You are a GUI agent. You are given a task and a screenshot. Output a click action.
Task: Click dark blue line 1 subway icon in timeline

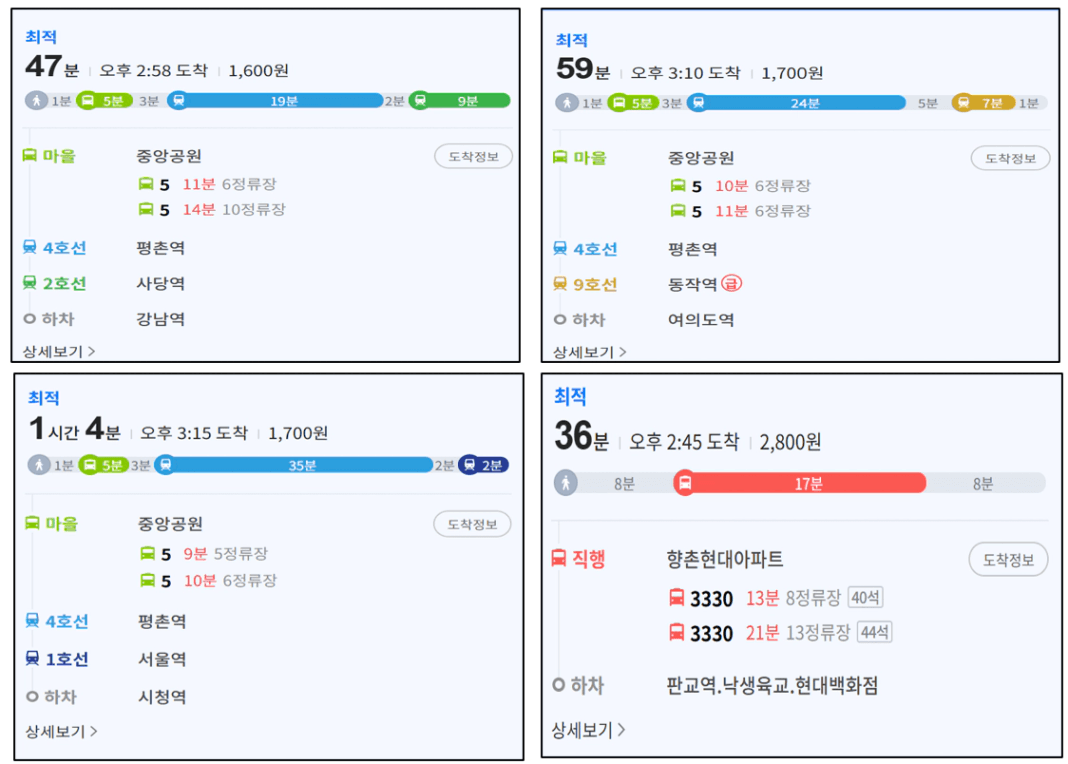click(x=469, y=465)
